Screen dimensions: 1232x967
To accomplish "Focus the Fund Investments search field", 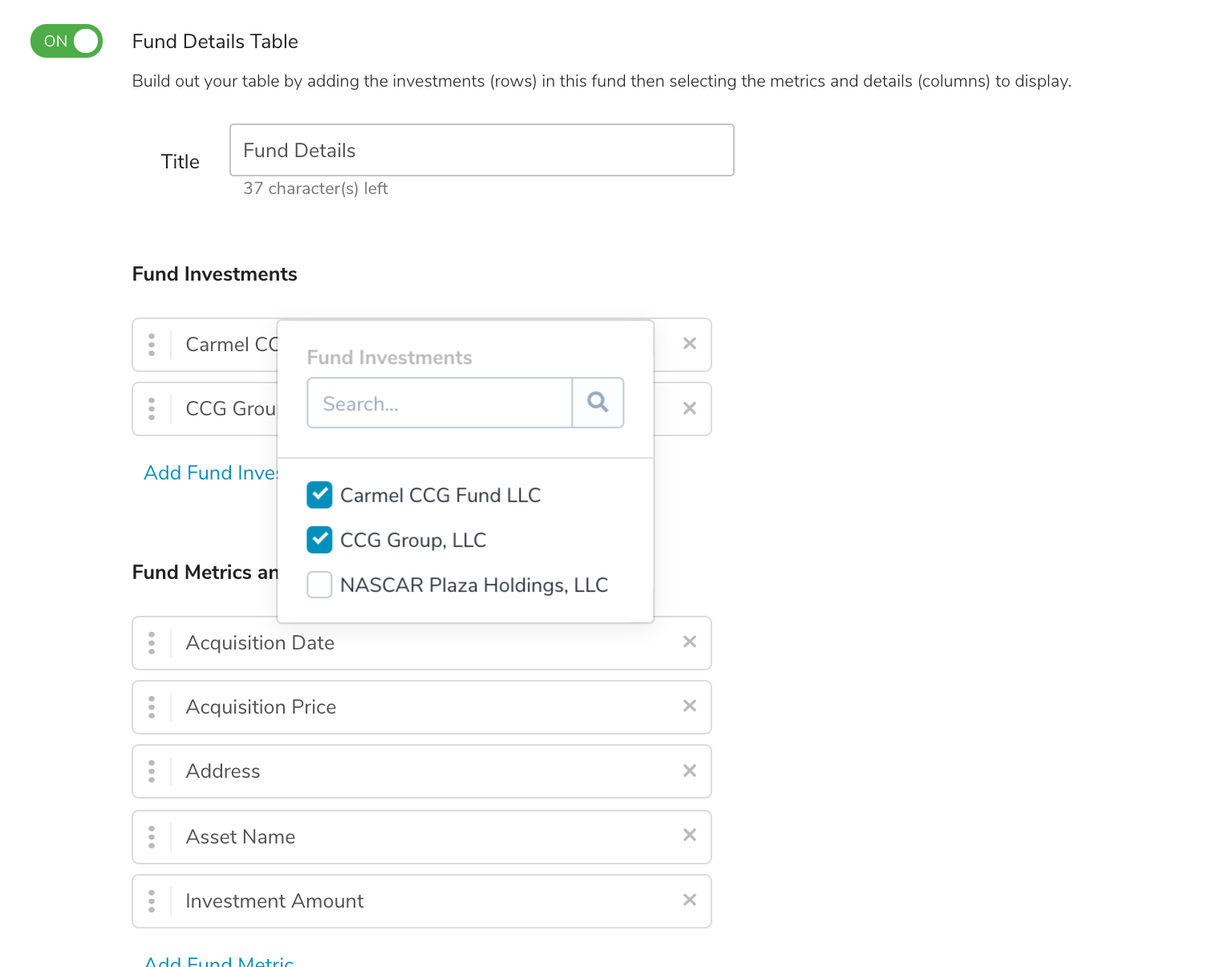I will pyautogui.click(x=440, y=403).
